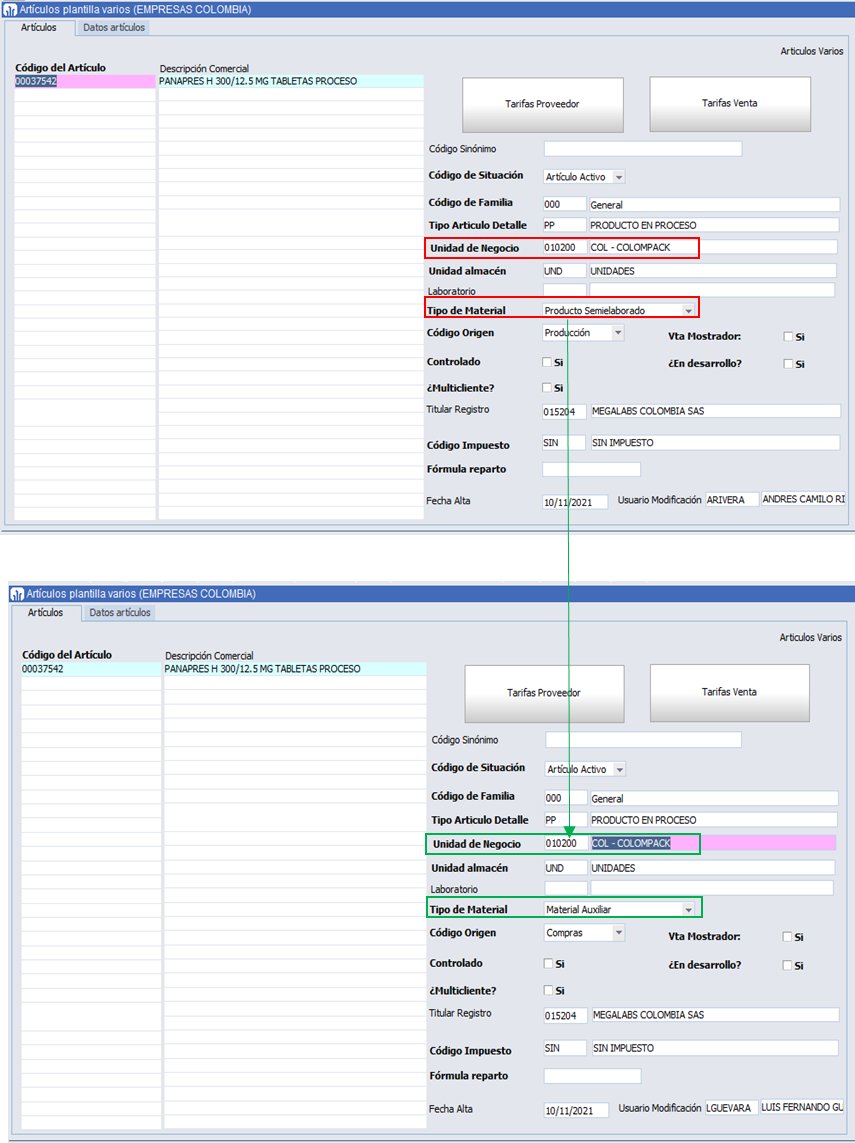Click Código Impuesto code SIN in lower window

point(565,1048)
